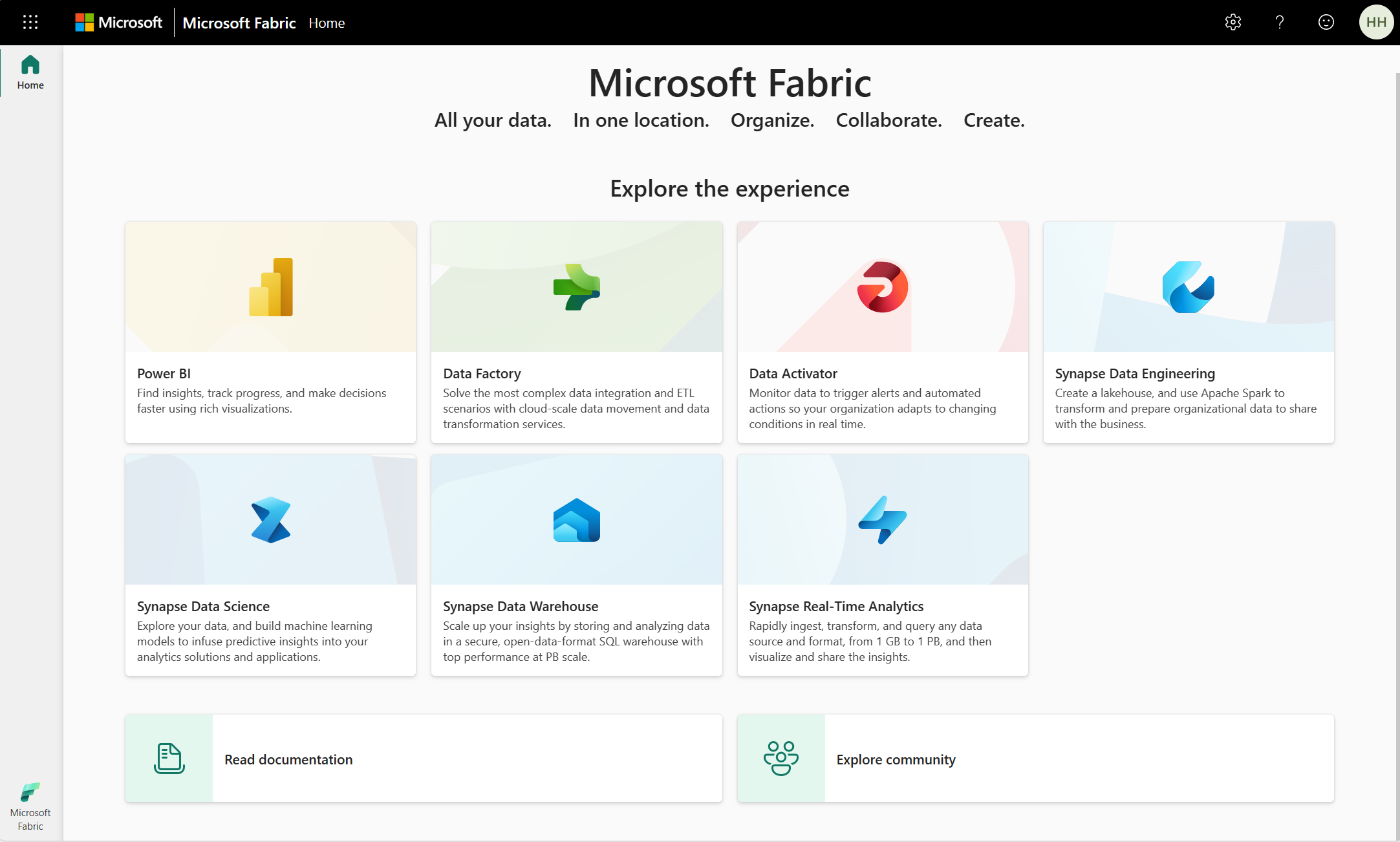This screenshot has height=842, width=1400.
Task: Click the Power BI bar chart icon
Action: pos(271,287)
